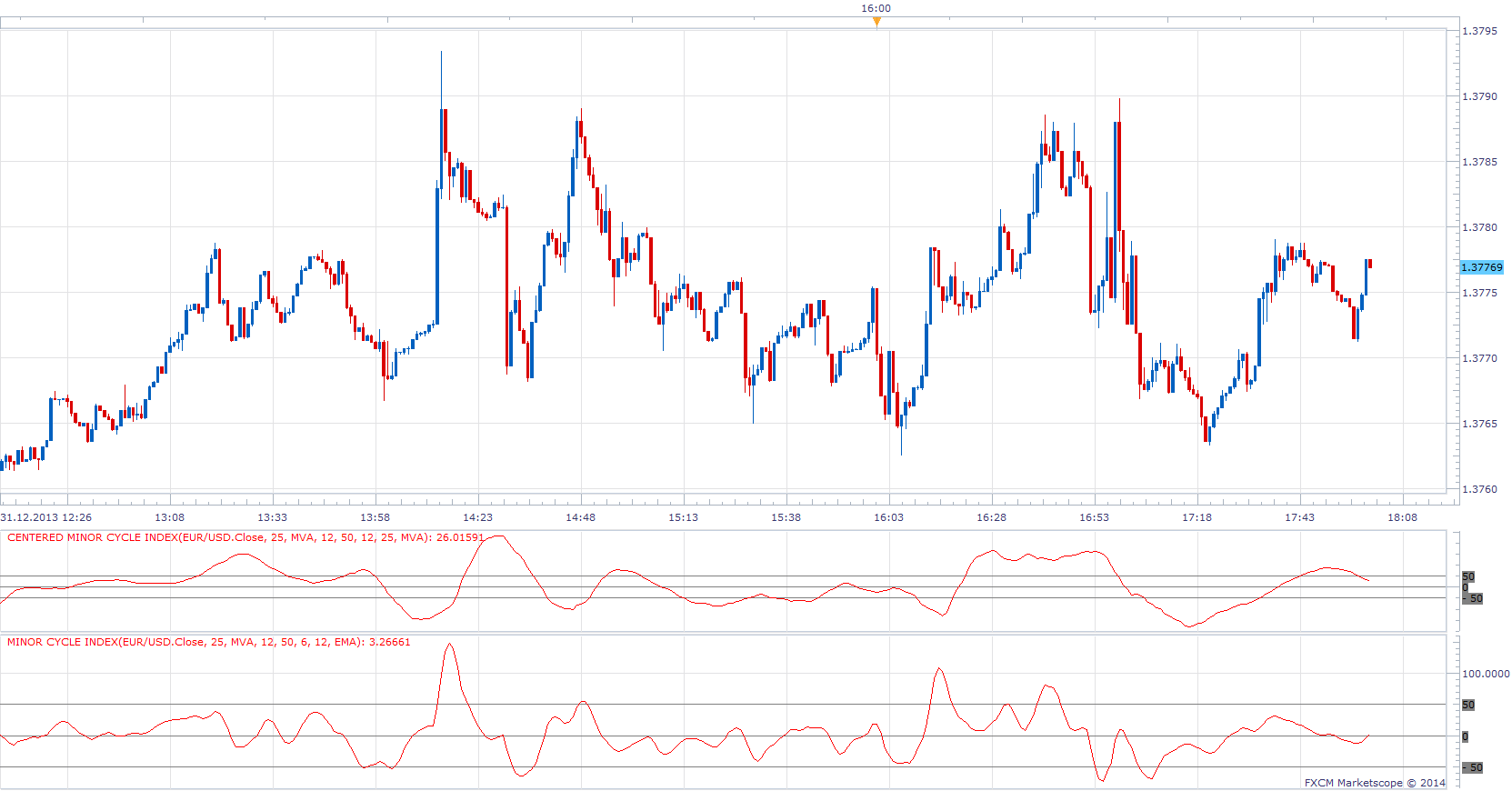Click the 13:33 time axis label

(x=272, y=517)
